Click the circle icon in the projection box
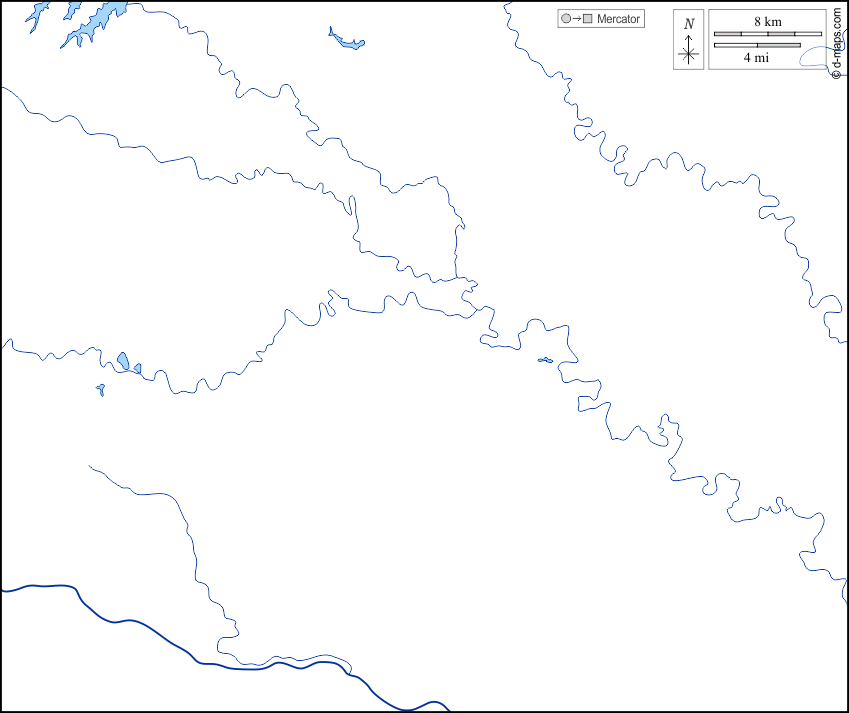The width and height of the screenshot is (849, 713). point(566,19)
